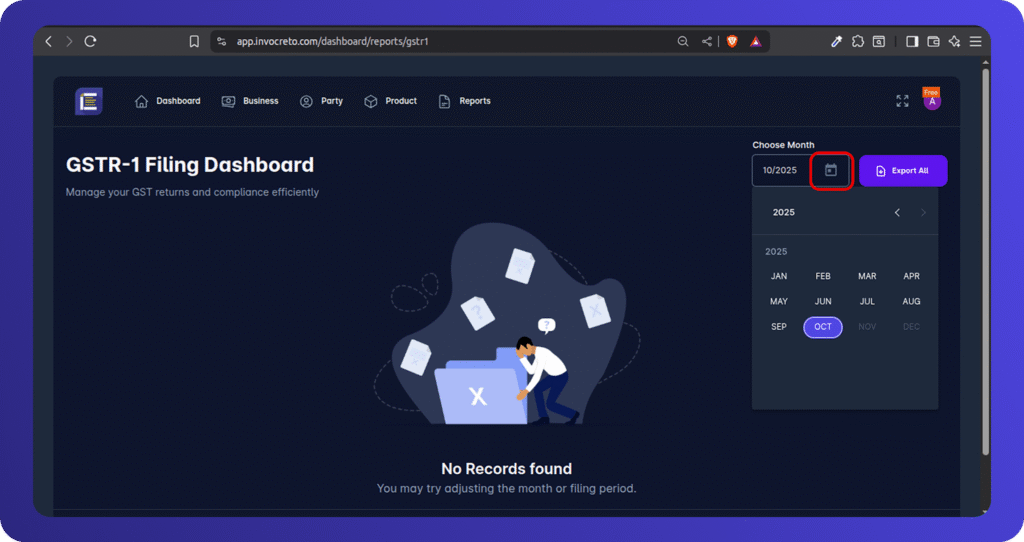1024x542 pixels.
Task: Click the Leo AI sparkle icon
Action: tap(954, 41)
